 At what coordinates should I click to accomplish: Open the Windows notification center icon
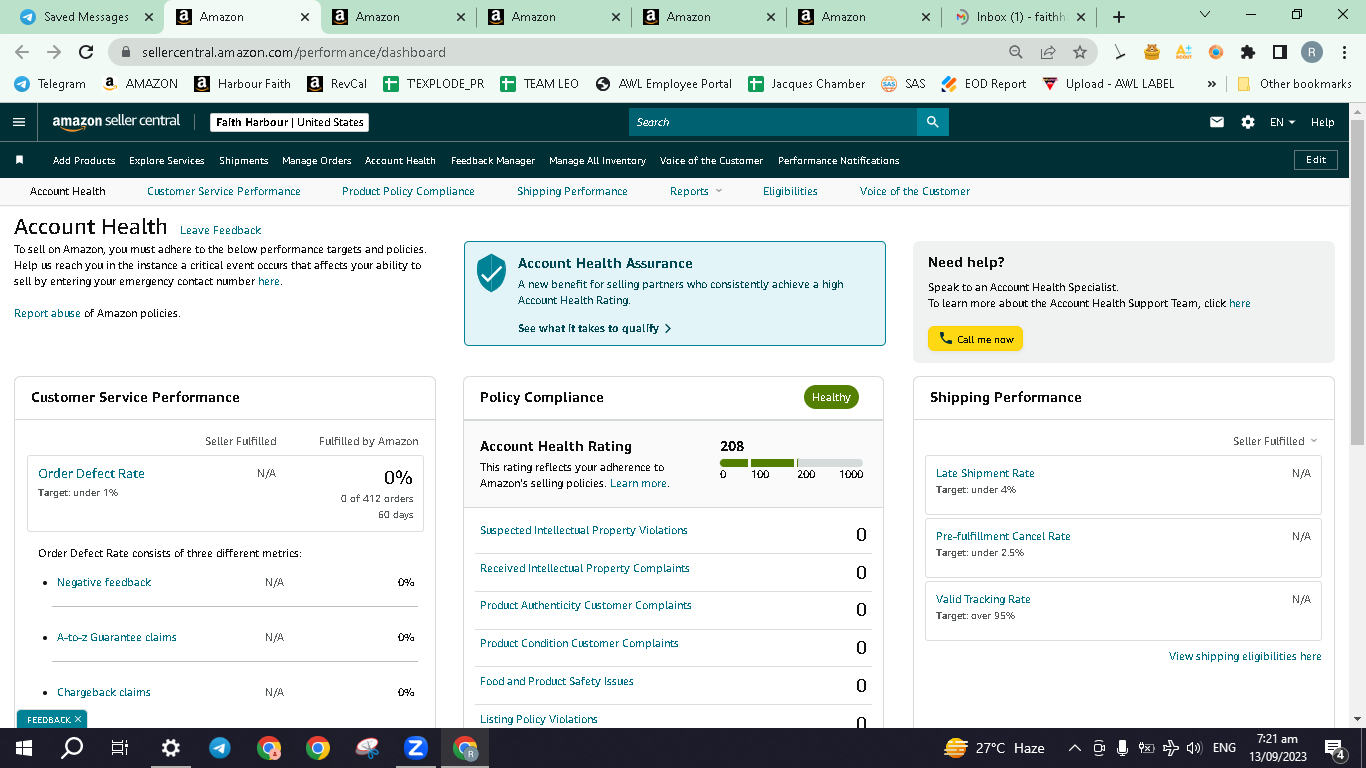point(1334,748)
